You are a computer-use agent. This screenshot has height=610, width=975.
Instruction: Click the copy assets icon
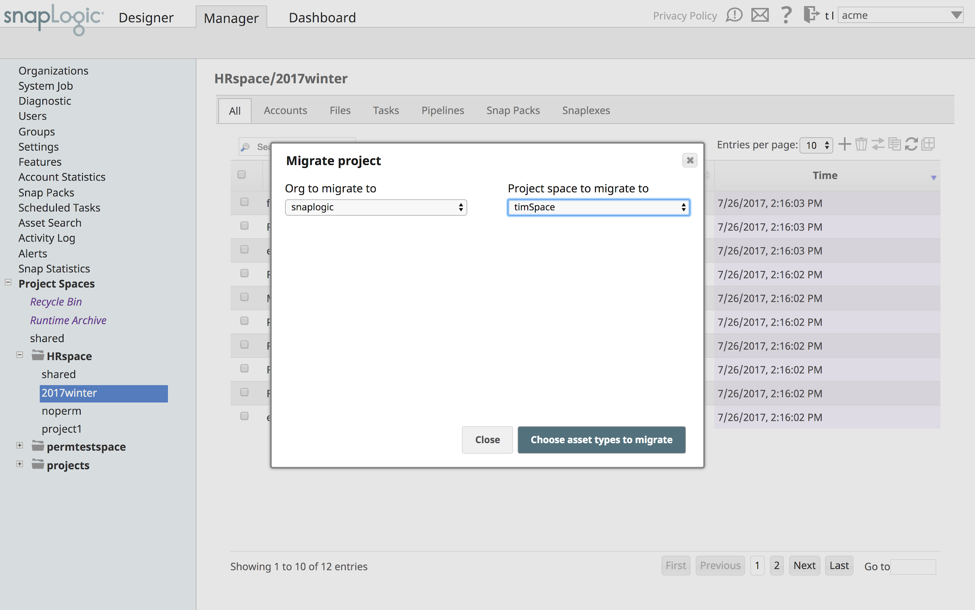(x=895, y=144)
